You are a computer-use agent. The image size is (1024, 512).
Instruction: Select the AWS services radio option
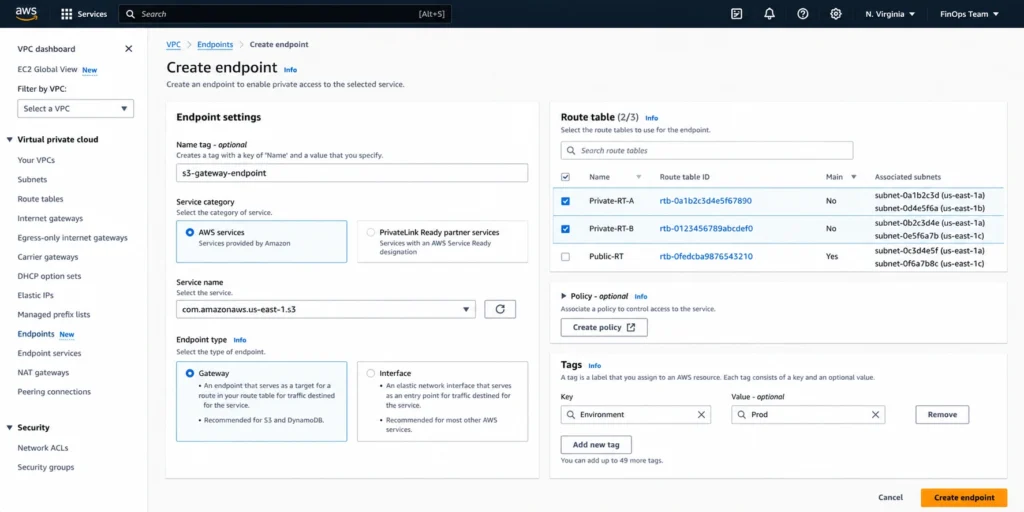pyautogui.click(x=190, y=232)
